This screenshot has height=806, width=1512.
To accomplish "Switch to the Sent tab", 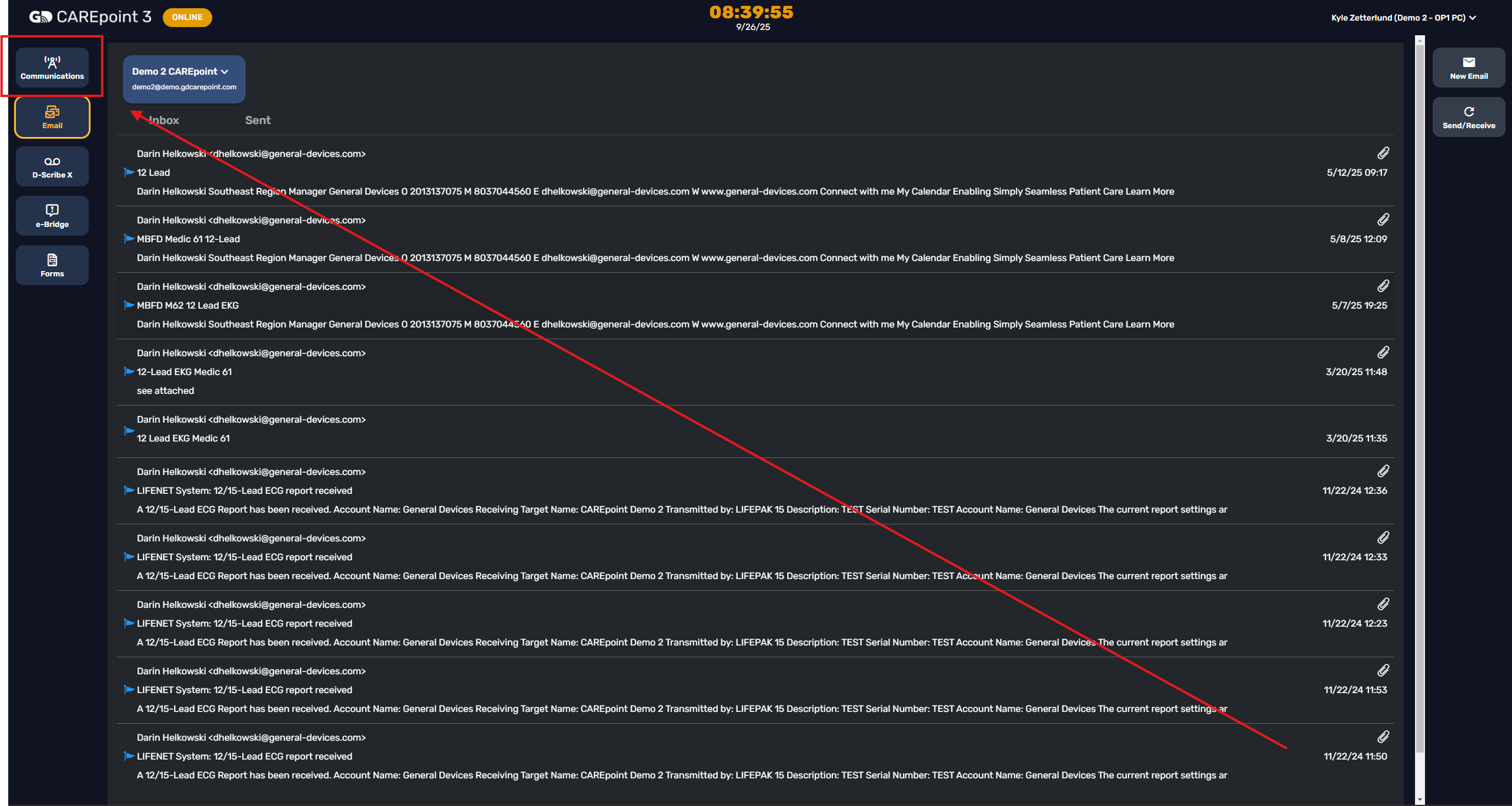I will 257,120.
